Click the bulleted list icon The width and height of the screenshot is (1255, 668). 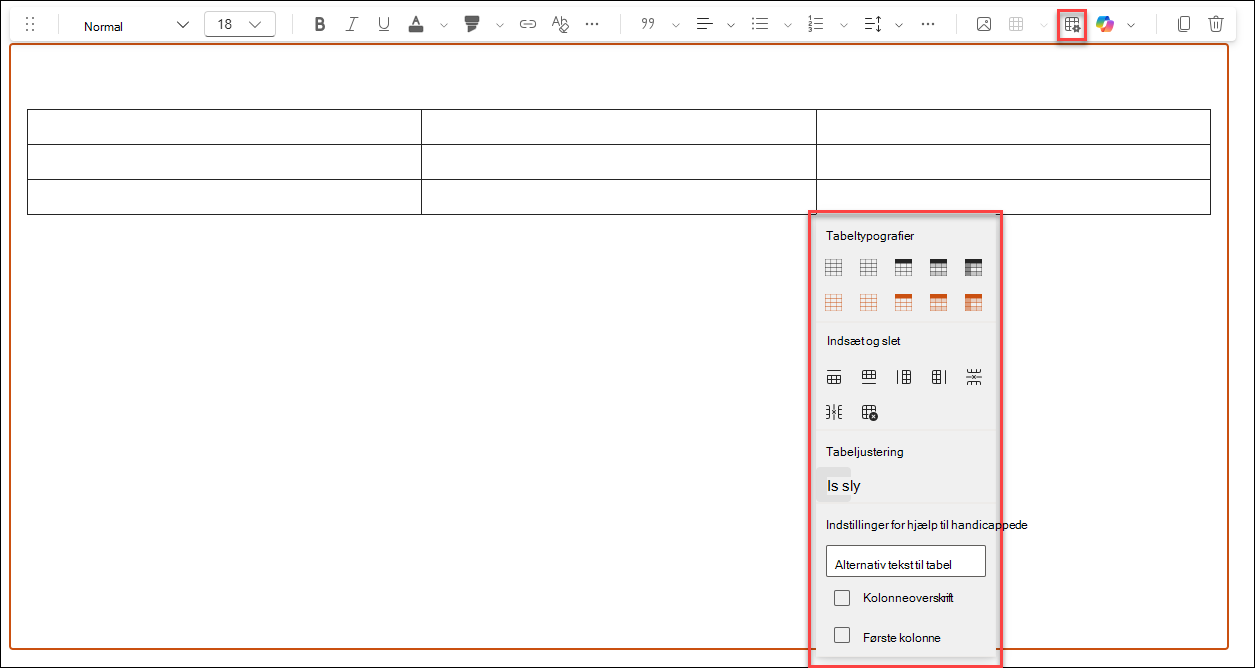(x=760, y=25)
